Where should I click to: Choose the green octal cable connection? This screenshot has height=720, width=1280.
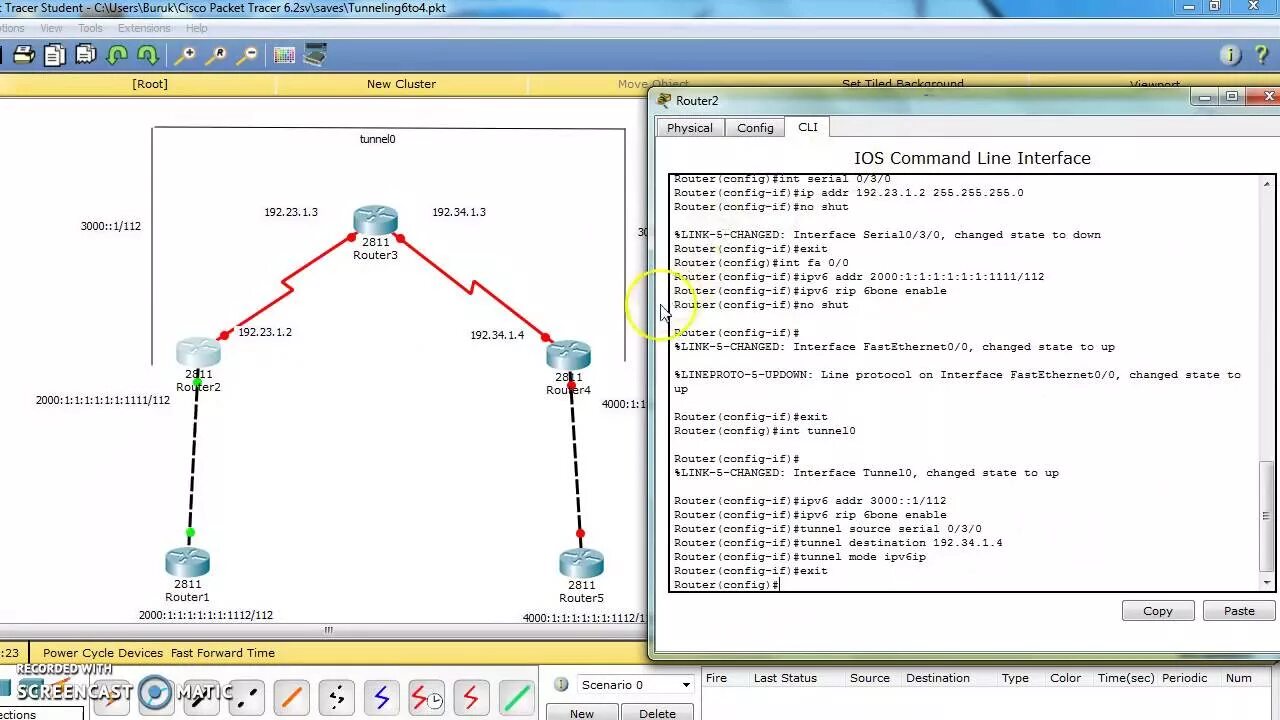tap(516, 696)
